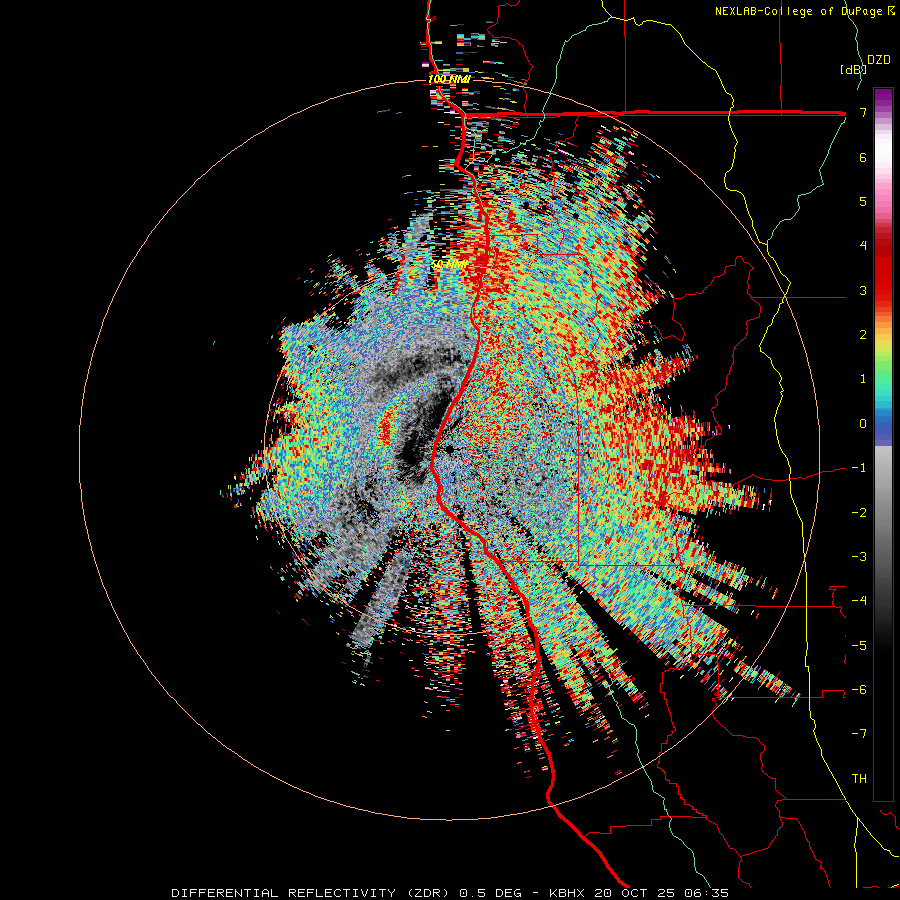The height and width of the screenshot is (900, 900).
Task: Click the -5 value on the color scale
Action: [x=859, y=646]
